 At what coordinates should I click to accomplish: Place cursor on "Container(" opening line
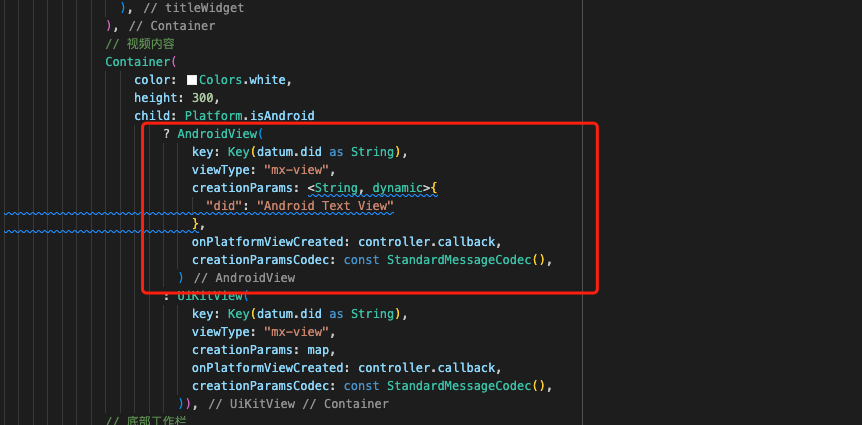click(x=141, y=62)
